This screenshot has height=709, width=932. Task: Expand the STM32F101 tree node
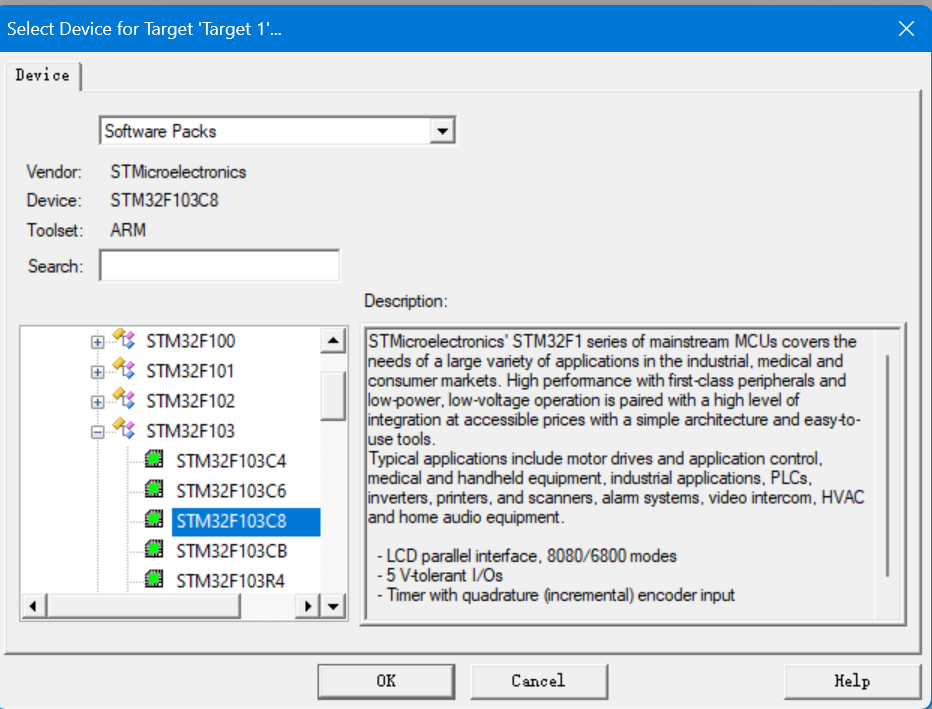[x=97, y=372]
